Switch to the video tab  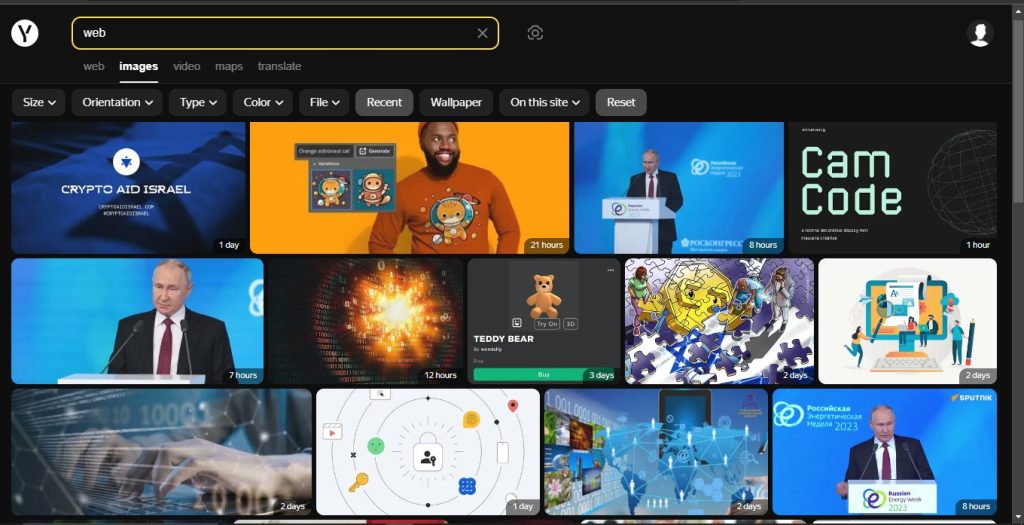pos(187,66)
